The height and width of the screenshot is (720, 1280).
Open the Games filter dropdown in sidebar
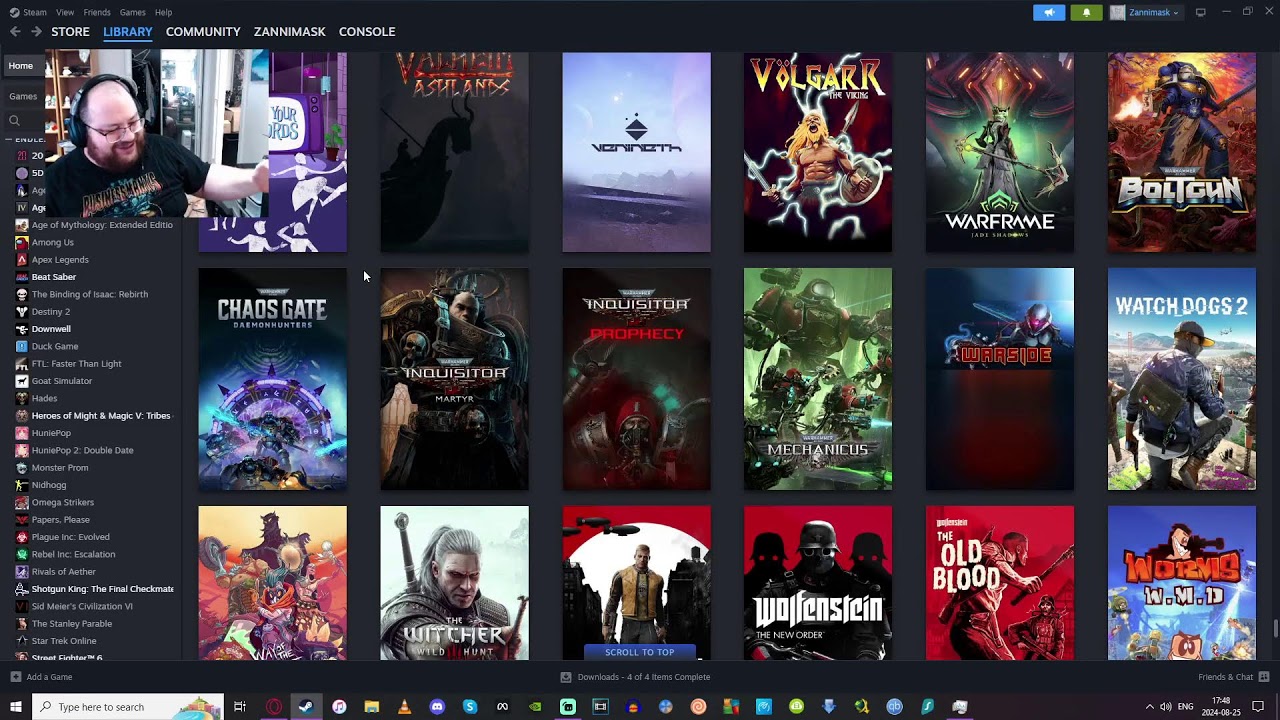(x=23, y=96)
